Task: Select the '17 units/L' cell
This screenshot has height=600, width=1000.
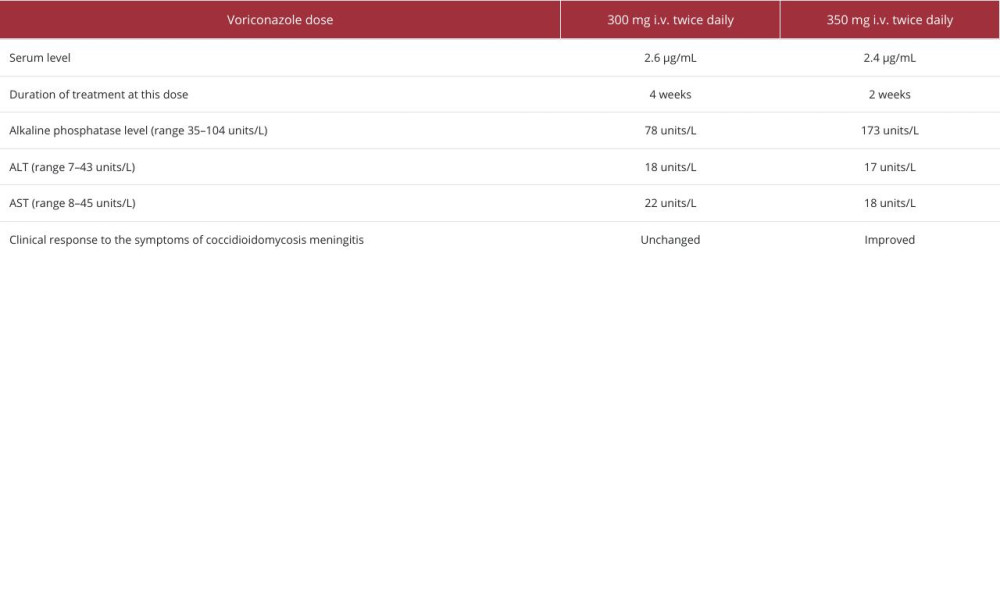Action: [x=890, y=167]
